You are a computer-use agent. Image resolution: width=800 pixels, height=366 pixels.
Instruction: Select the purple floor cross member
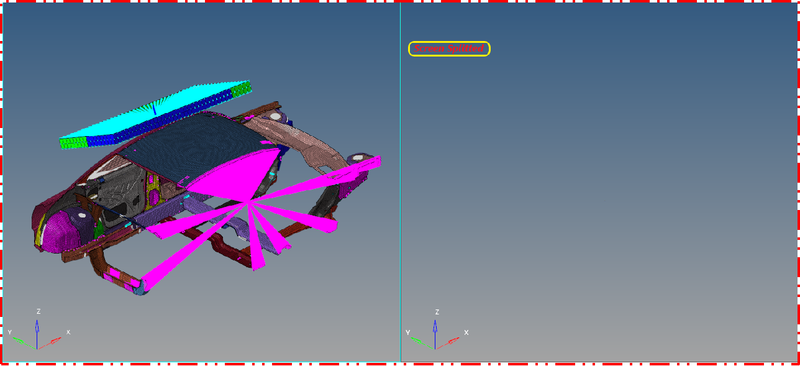[x=168, y=213]
